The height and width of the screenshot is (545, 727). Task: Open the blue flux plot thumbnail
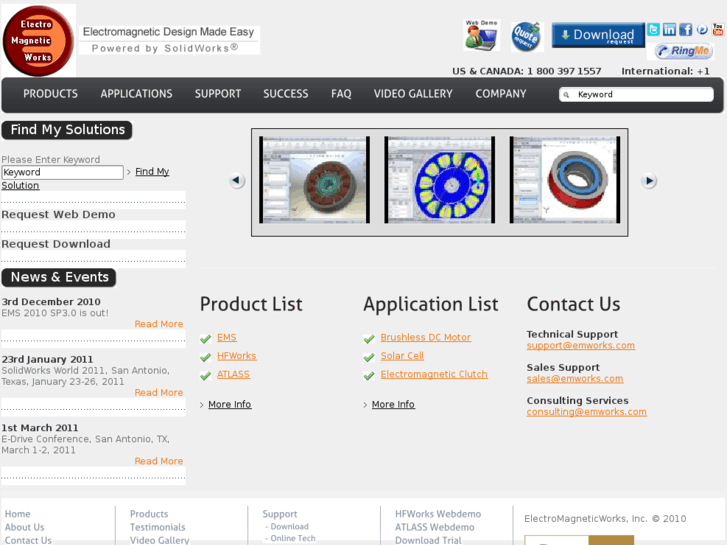(x=440, y=180)
